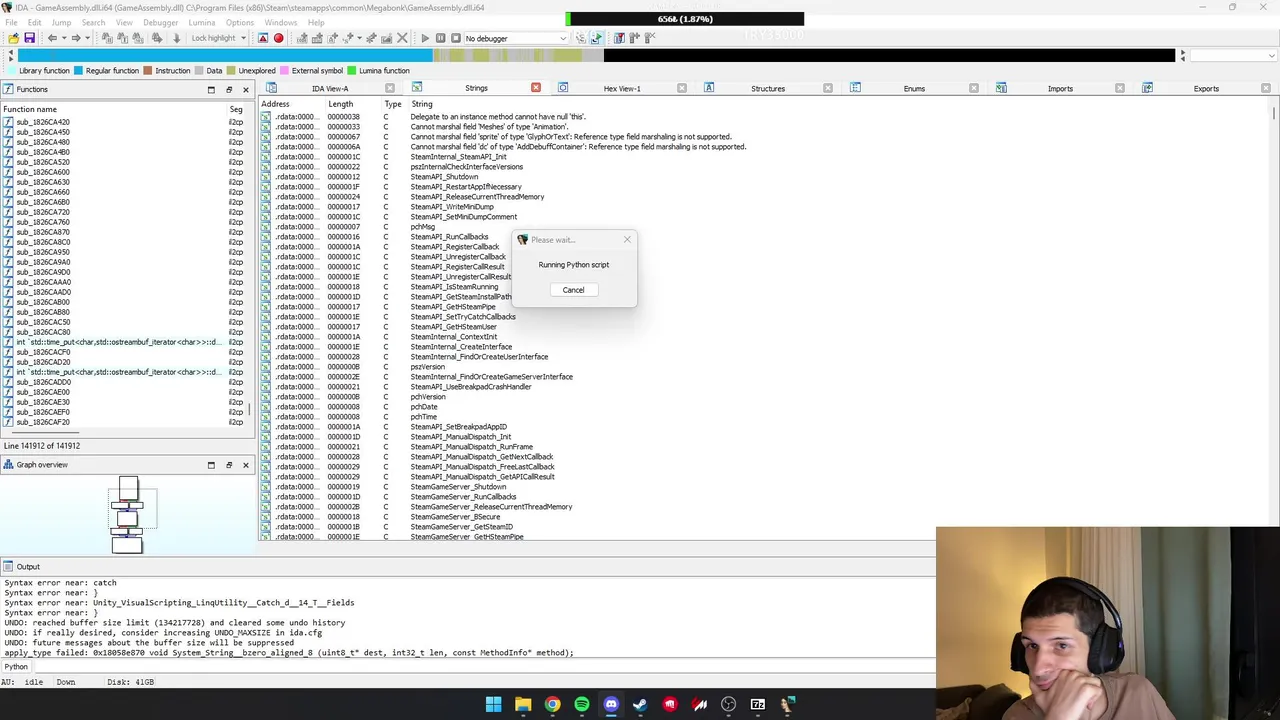Click the down arrow icon beside search icons
The width and height of the screenshot is (1280, 720).
177,38
